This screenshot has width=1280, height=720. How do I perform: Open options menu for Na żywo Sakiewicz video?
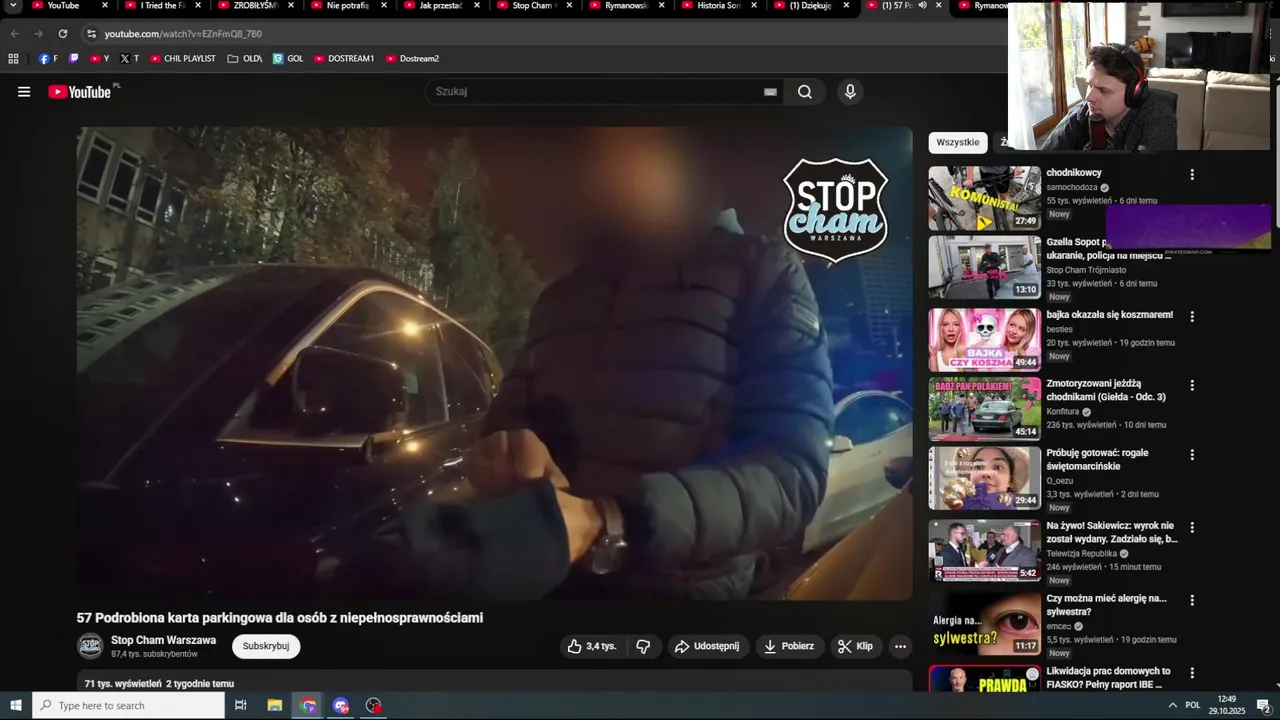pos(1192,527)
